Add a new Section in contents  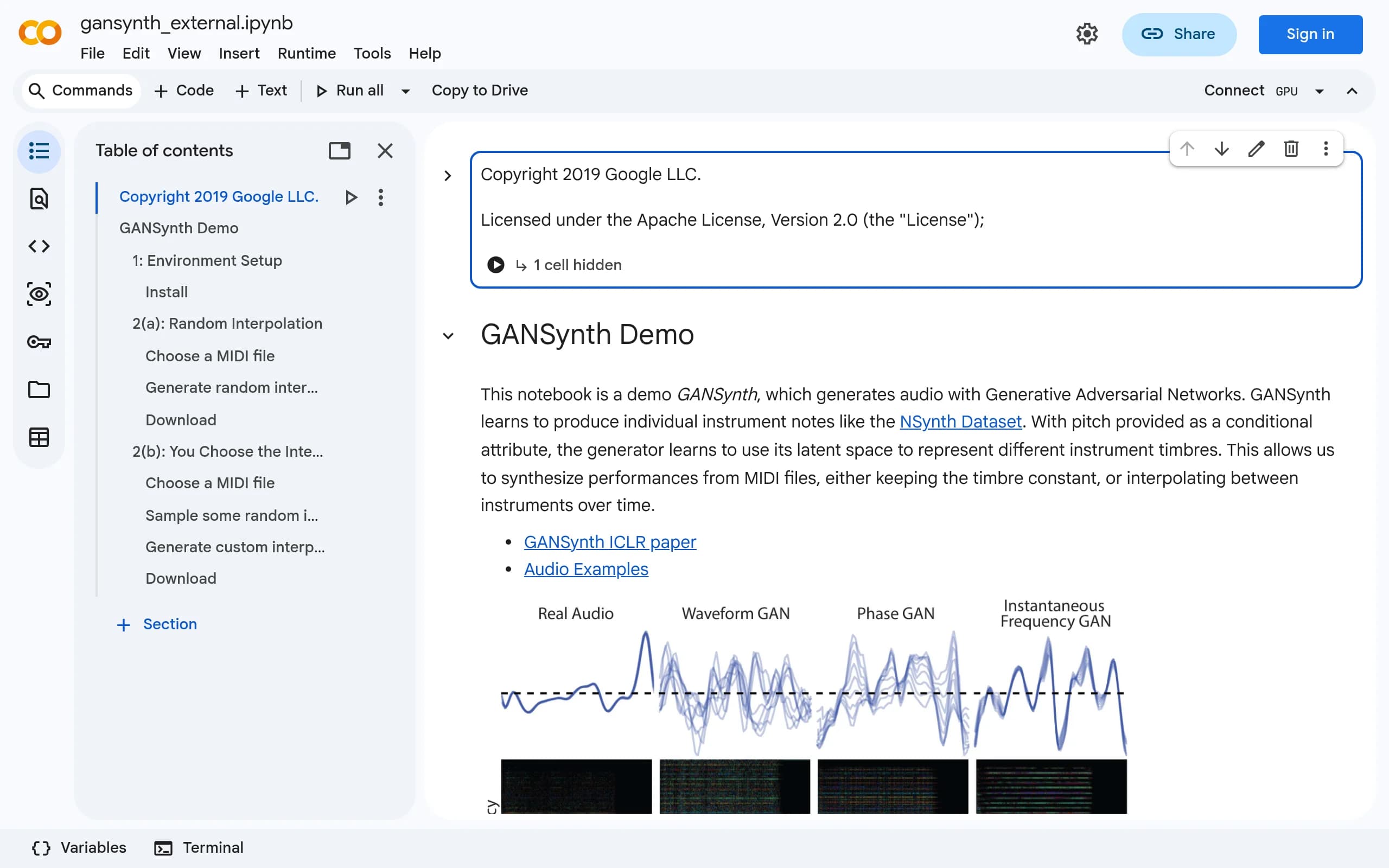[157, 624]
